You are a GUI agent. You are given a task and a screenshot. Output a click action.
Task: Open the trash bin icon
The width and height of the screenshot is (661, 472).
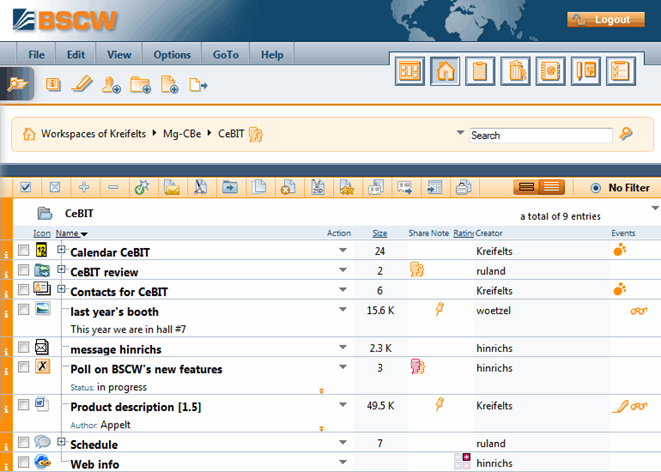pyautogui.click(x=516, y=71)
